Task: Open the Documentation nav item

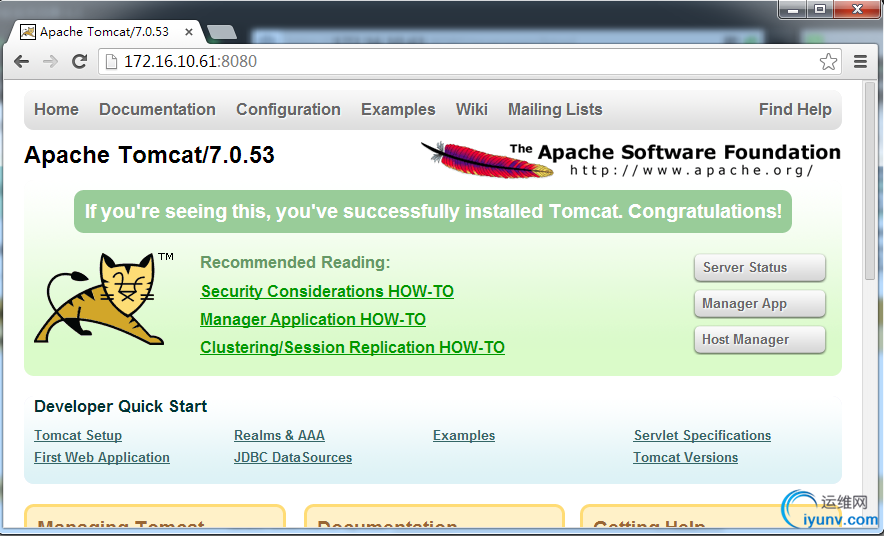Action: (157, 109)
